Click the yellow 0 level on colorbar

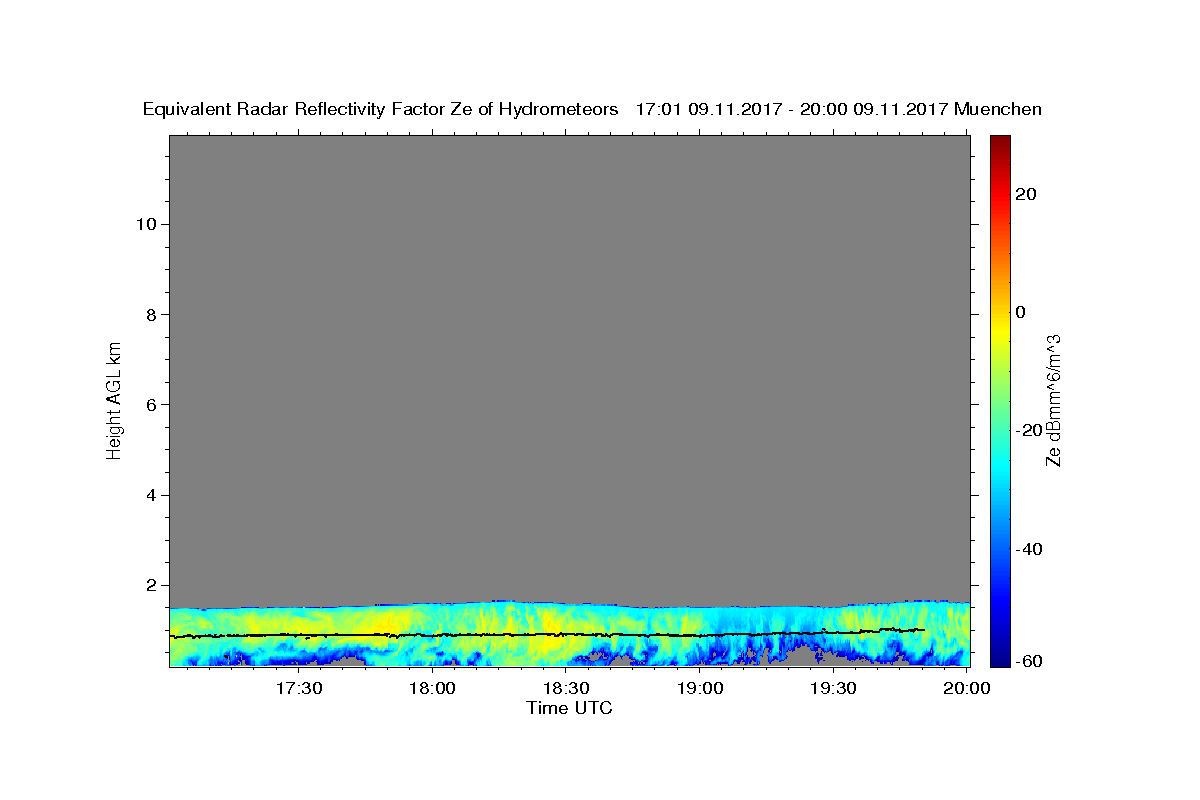pyautogui.click(x=1000, y=312)
